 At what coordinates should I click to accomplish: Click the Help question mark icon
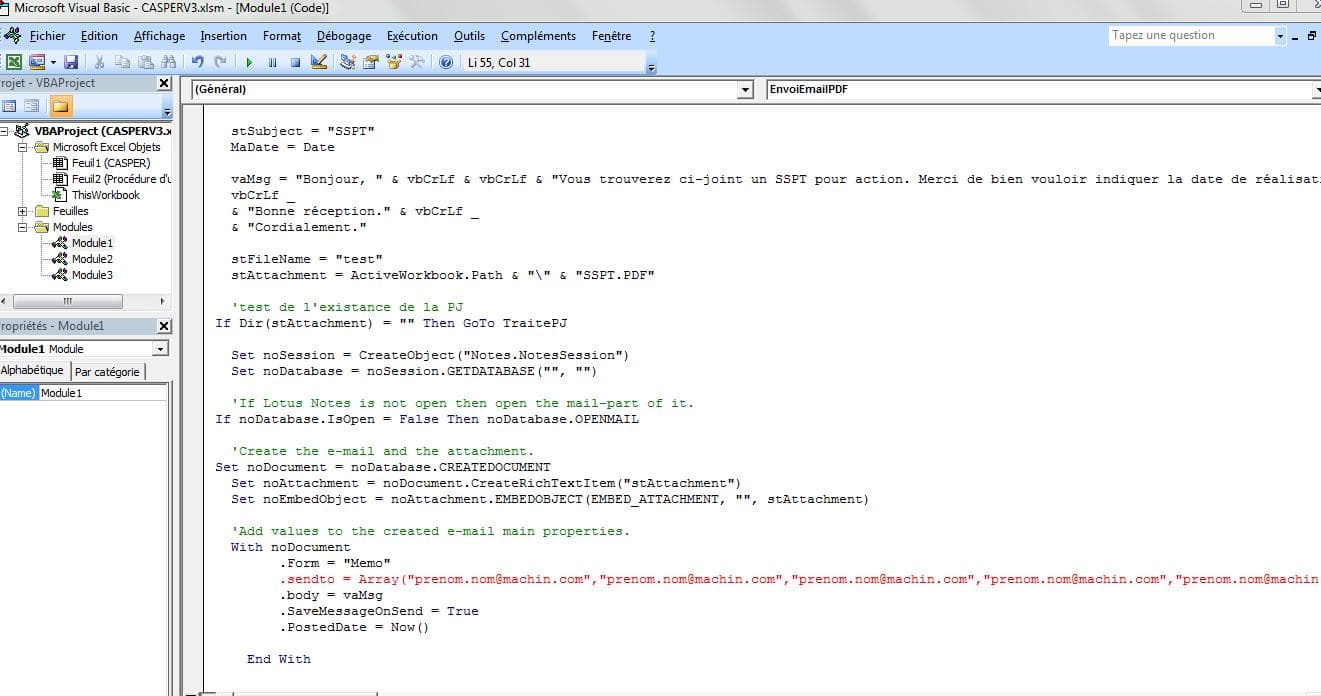tap(445, 62)
